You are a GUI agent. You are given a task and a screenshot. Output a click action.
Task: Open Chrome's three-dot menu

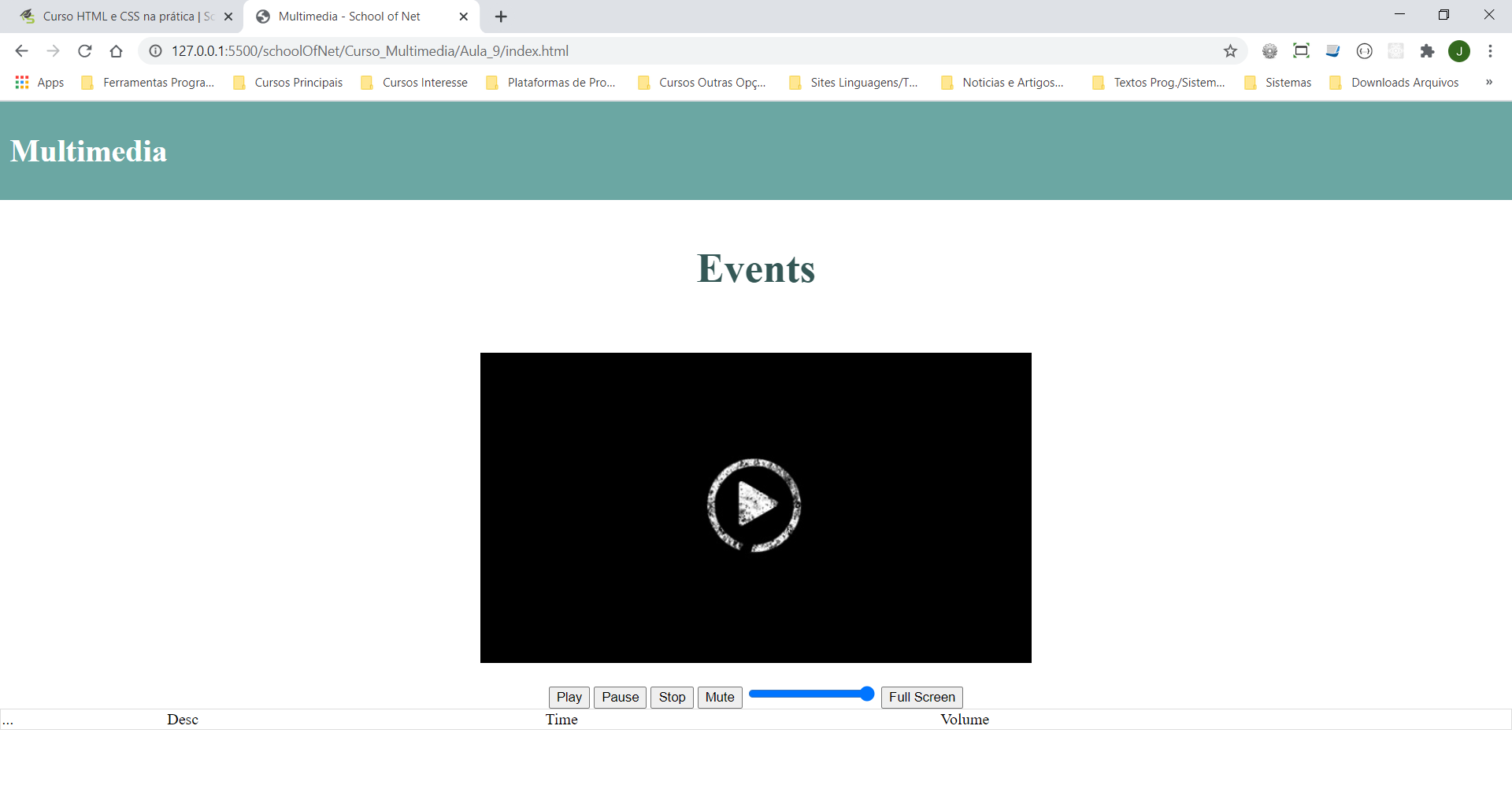pos(1490,51)
